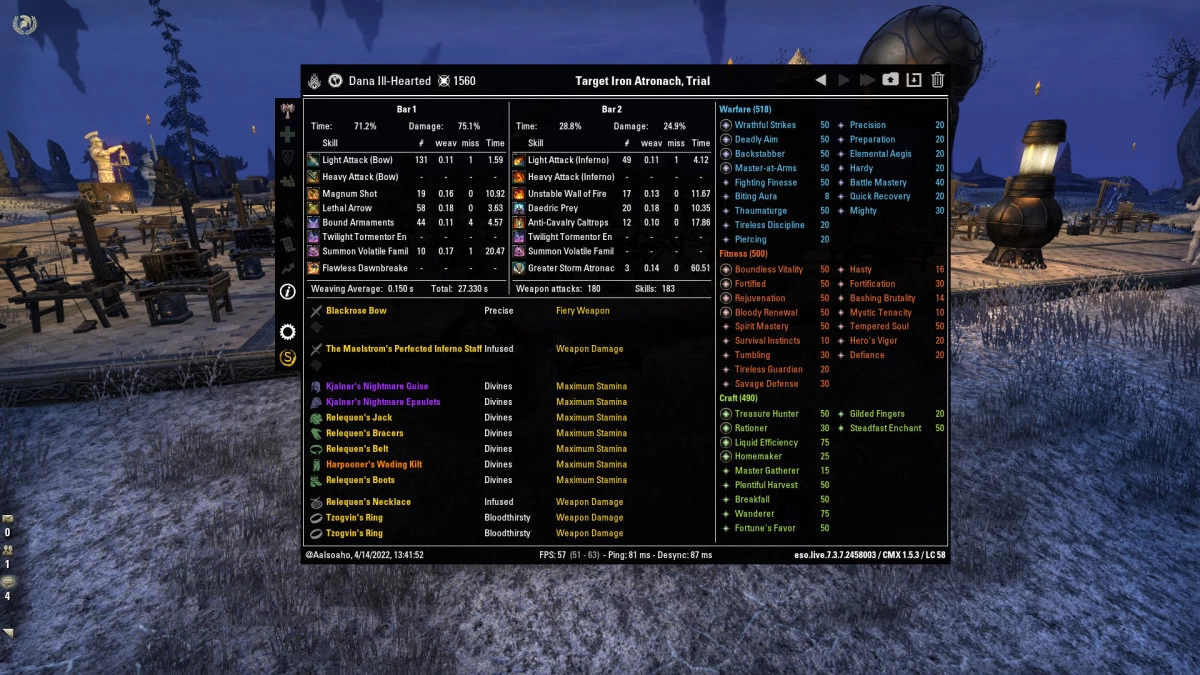
Task: Select Kjalnar's Nightmare Epaulets gear entry
Action: [383, 402]
